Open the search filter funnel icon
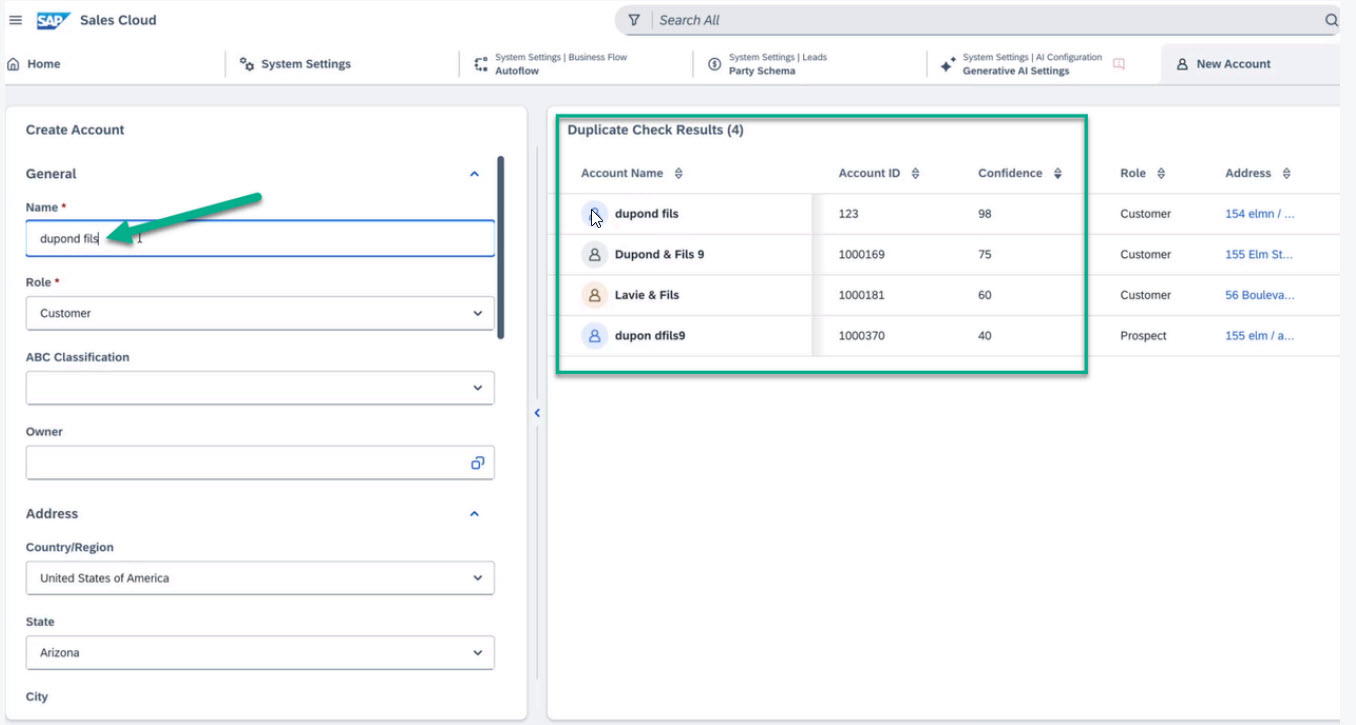The image size is (1356, 725). (x=634, y=20)
